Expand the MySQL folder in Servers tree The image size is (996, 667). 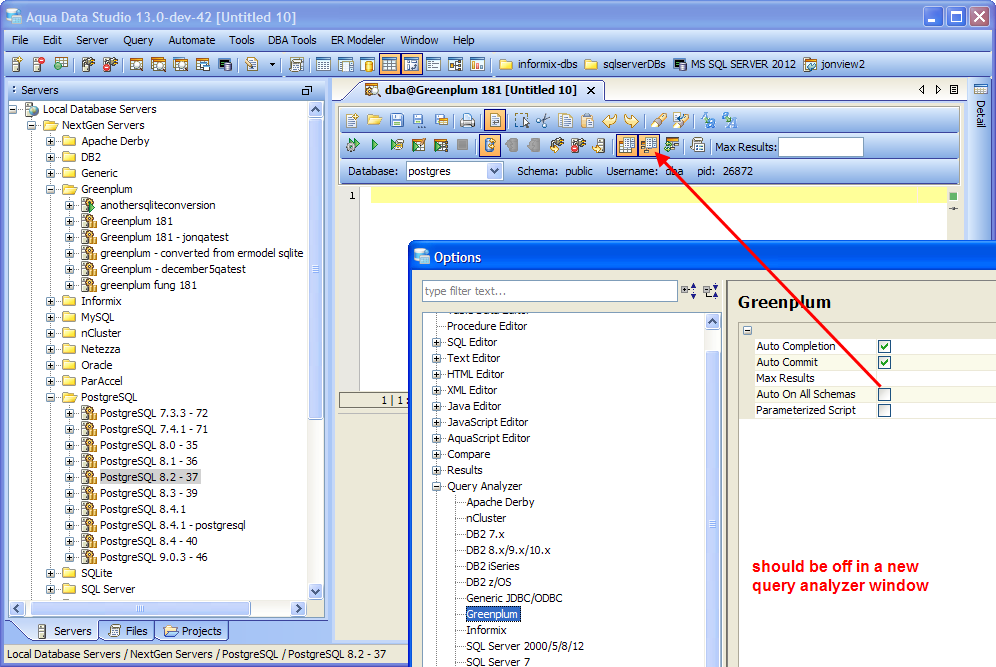pyautogui.click(x=51, y=317)
